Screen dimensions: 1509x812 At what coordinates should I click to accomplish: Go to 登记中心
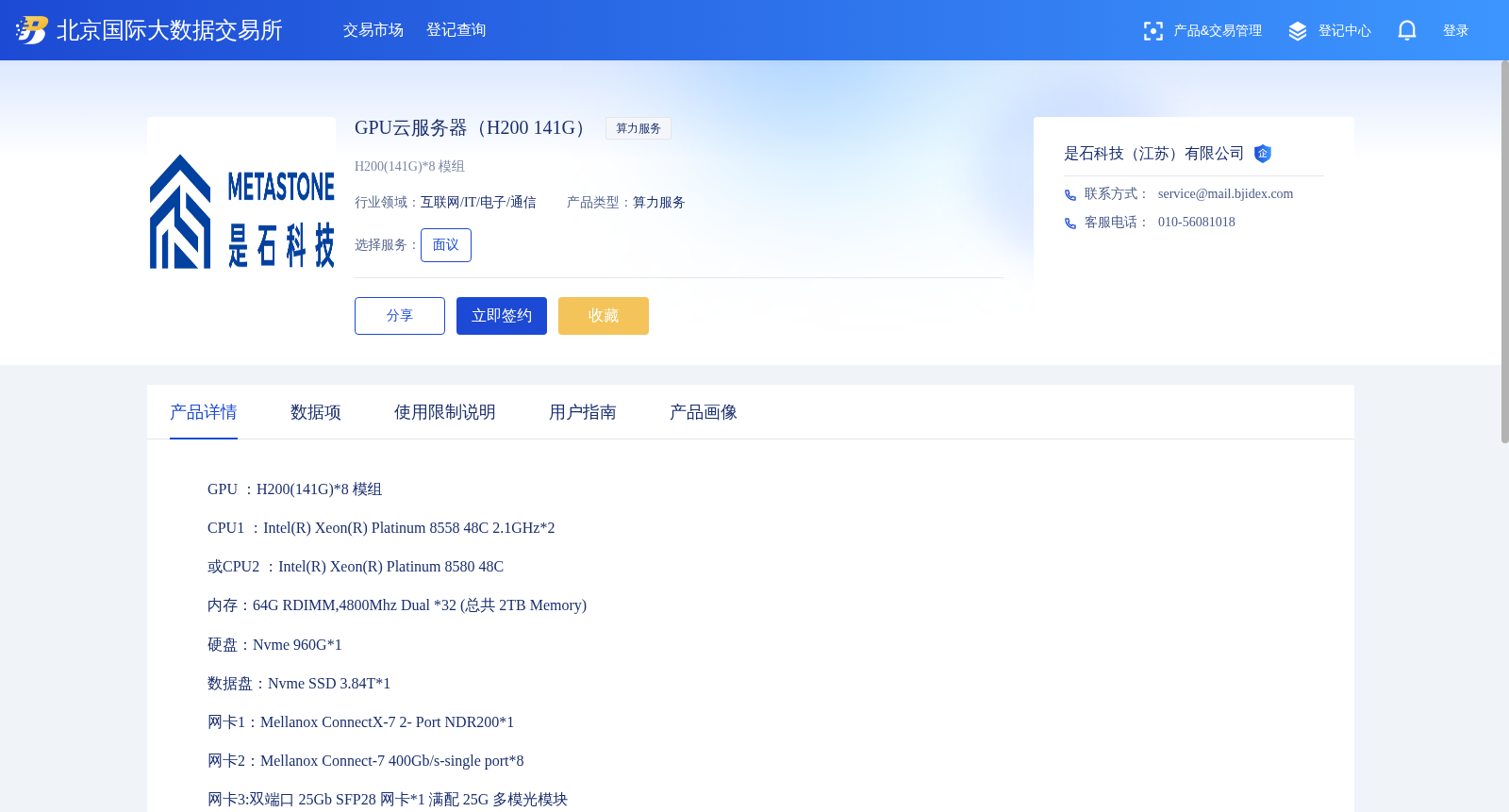pos(1345,31)
